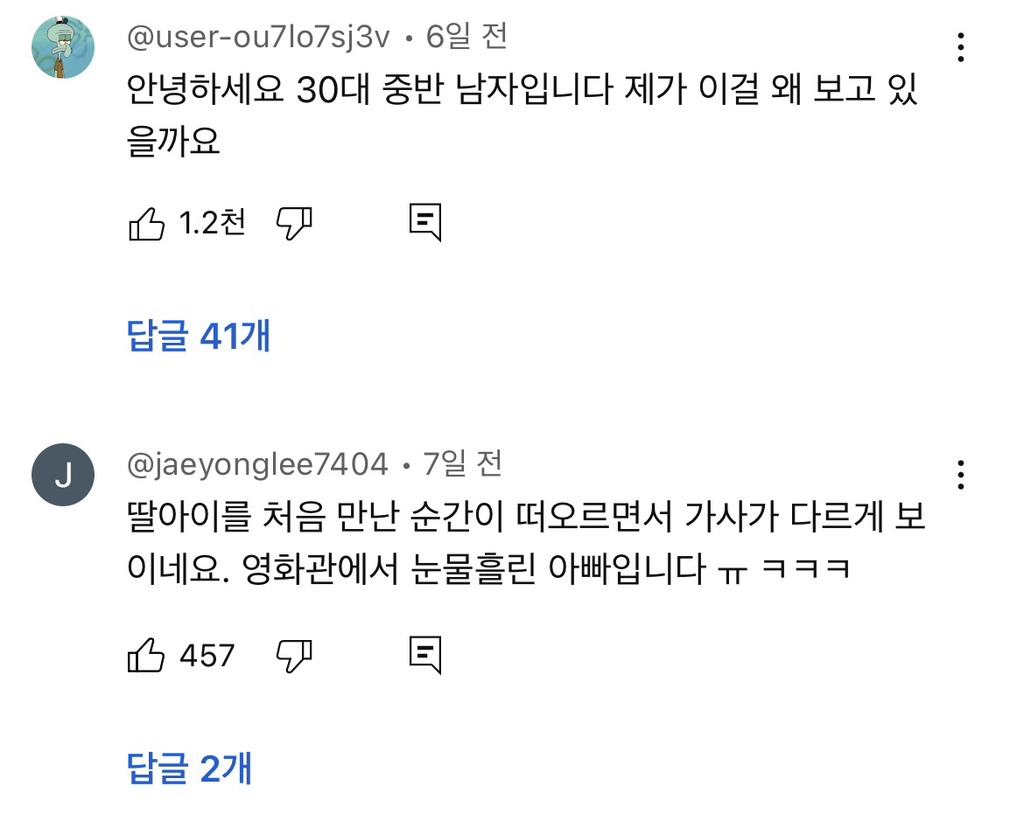Image resolution: width=1024 pixels, height=814 pixels.
Task: Dislike the 30대 중반 남자 comment
Action: coord(294,224)
